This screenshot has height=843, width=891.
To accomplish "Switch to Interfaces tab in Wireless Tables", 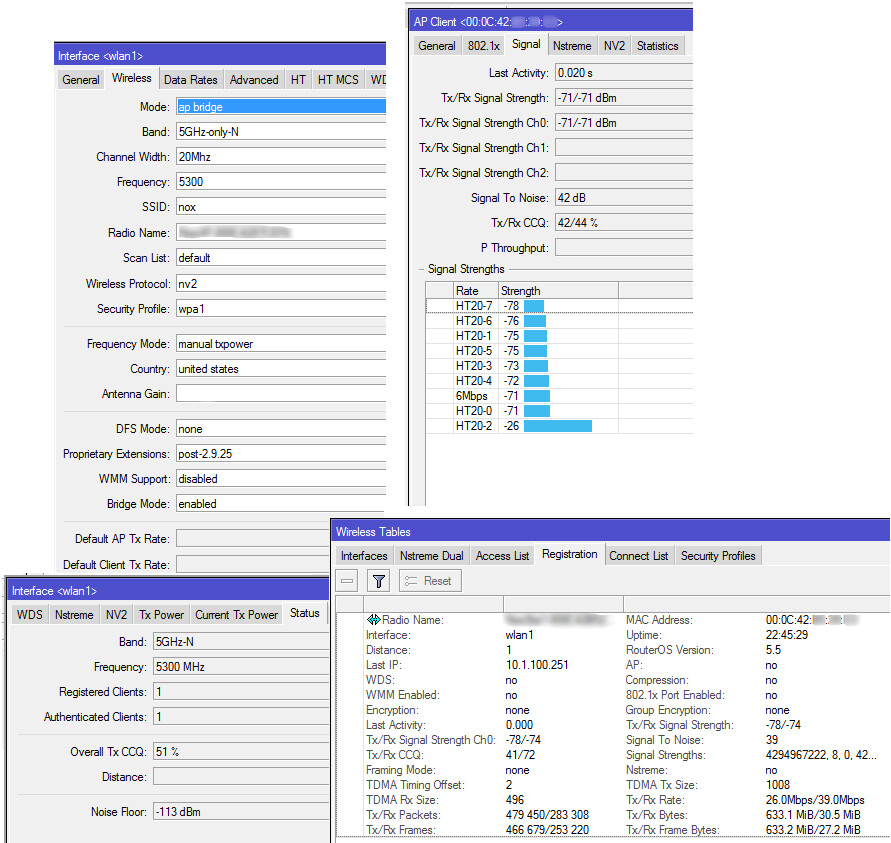I will pos(364,556).
